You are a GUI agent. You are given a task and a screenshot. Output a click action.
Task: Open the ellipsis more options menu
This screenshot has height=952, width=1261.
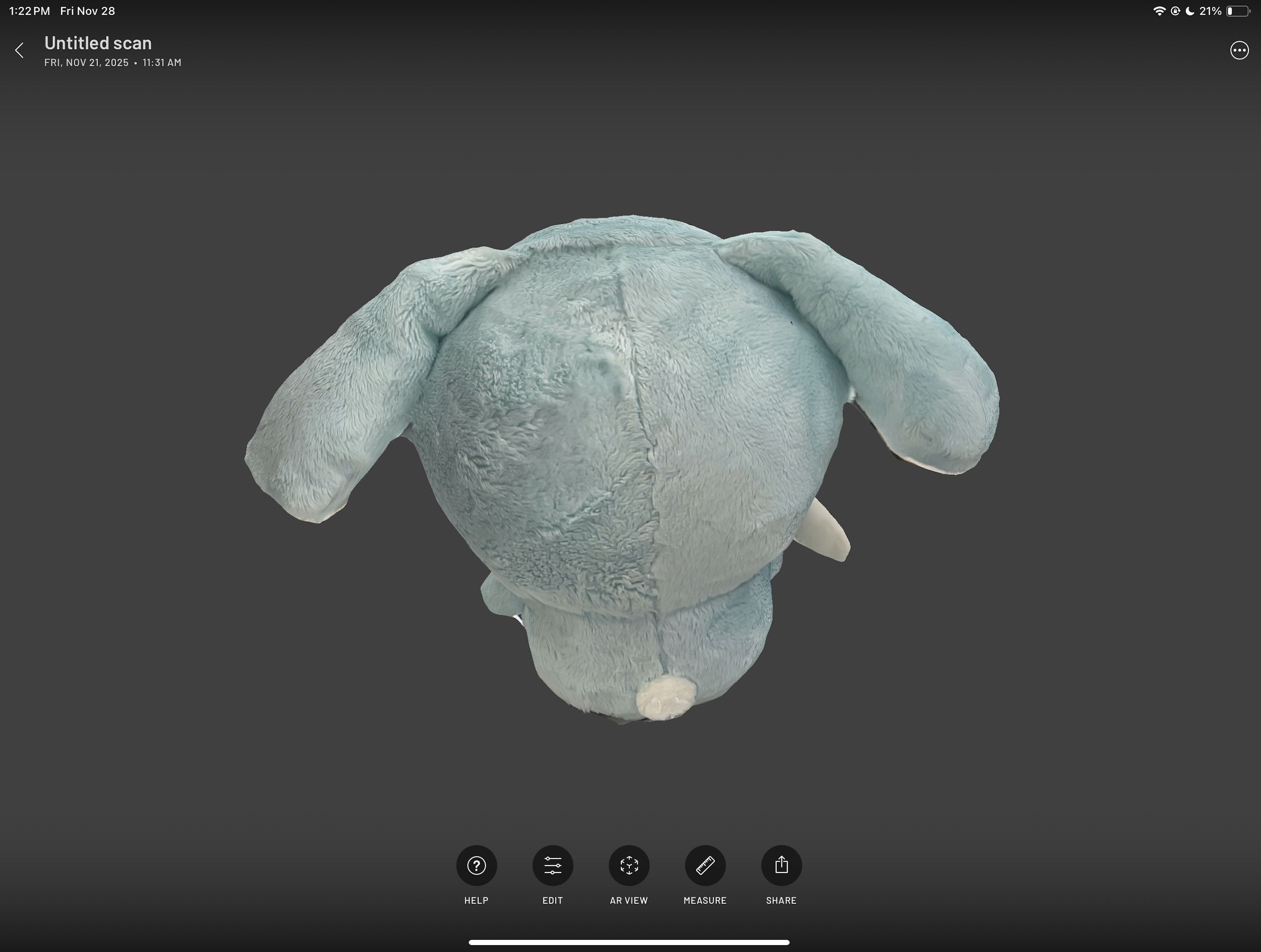[x=1239, y=51]
